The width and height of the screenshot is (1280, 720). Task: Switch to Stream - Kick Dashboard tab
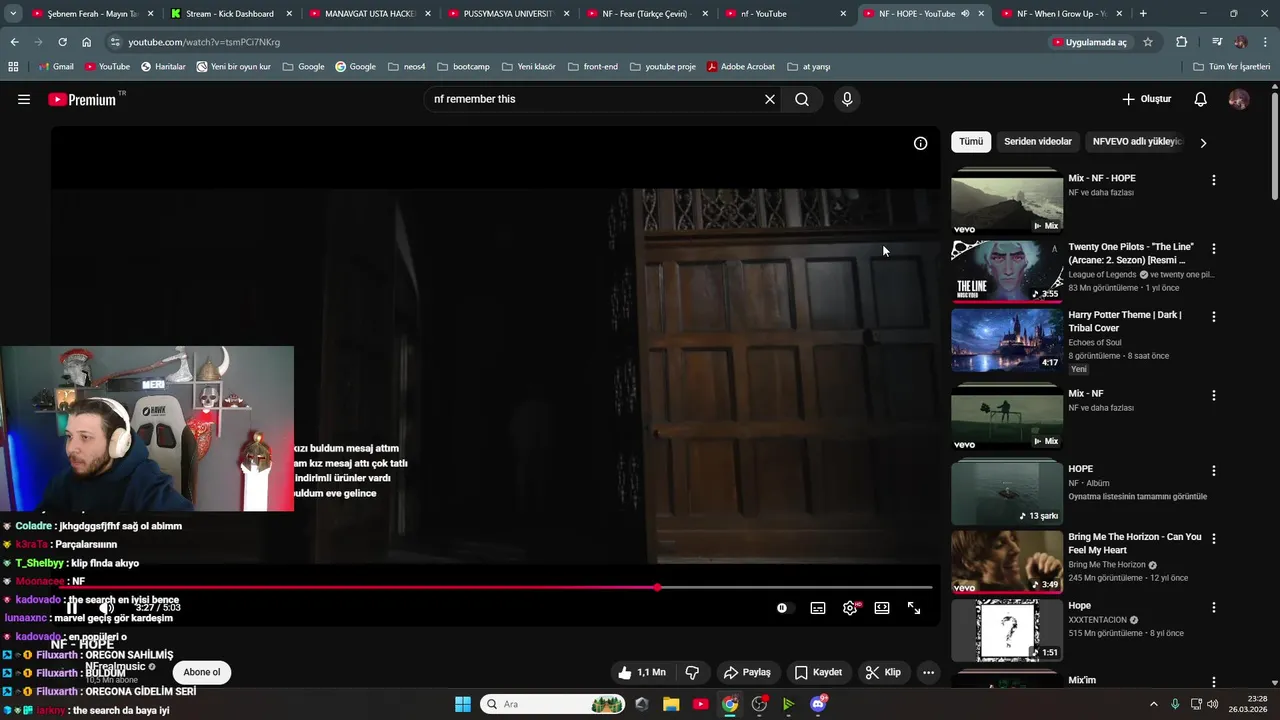point(229,14)
